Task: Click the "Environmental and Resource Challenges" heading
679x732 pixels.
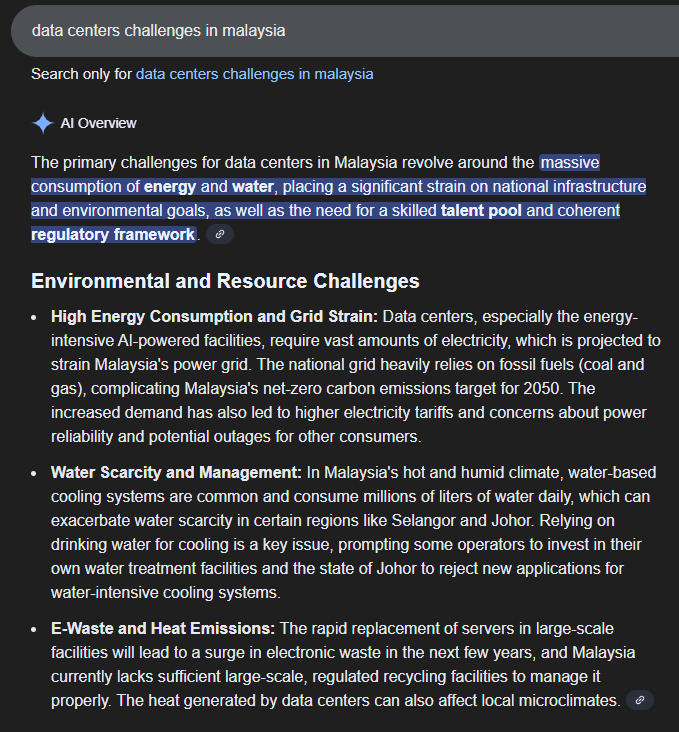Action: (225, 281)
